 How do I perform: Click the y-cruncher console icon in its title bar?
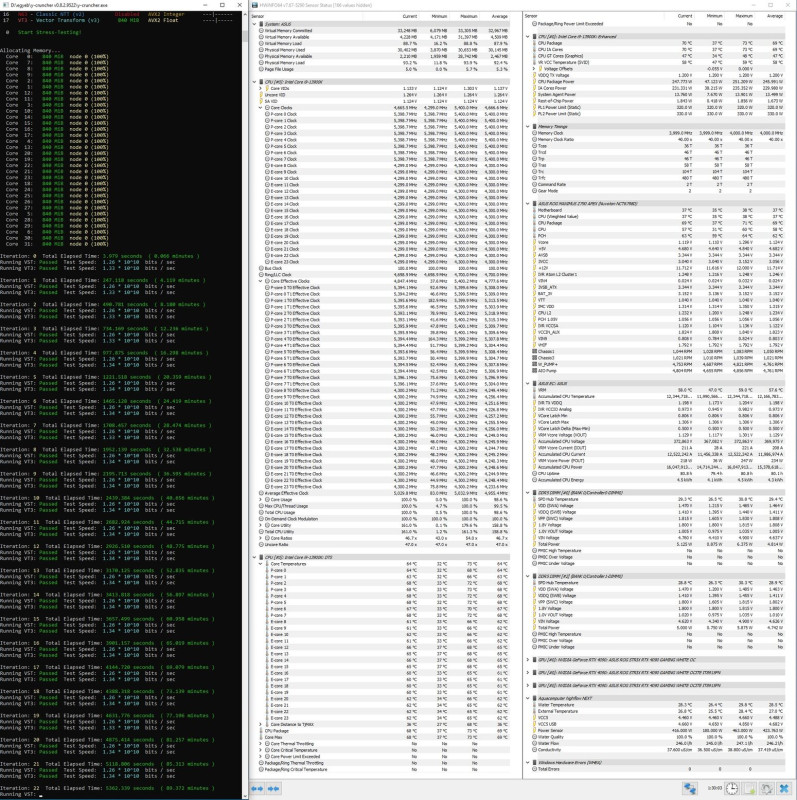point(5,5)
